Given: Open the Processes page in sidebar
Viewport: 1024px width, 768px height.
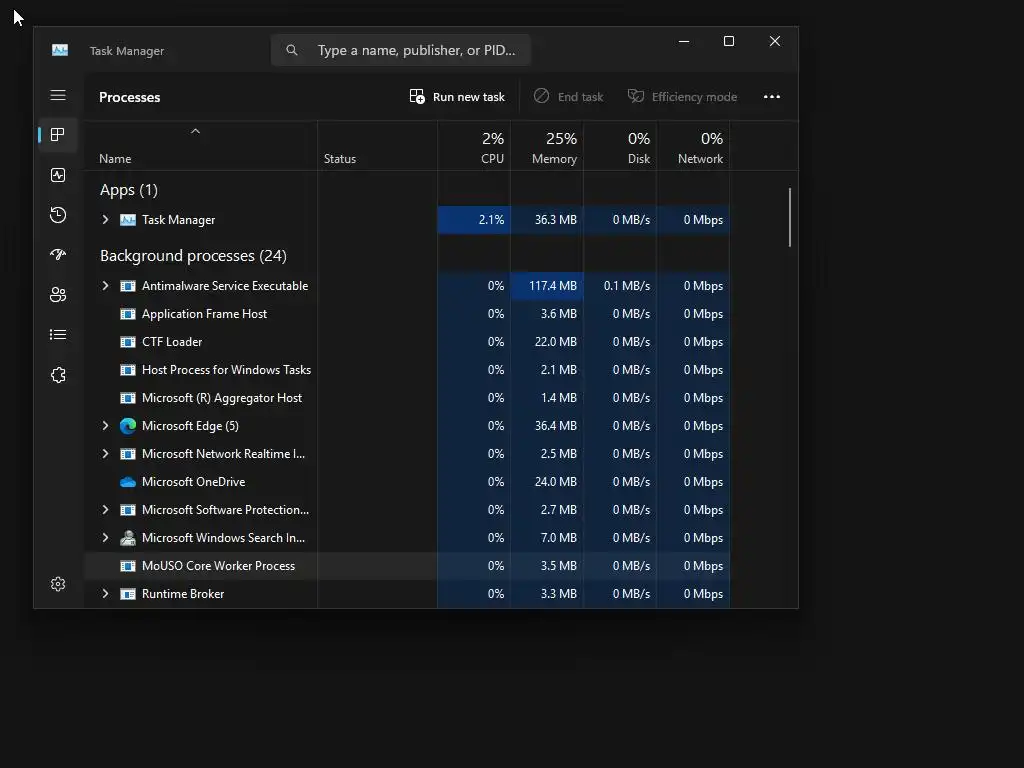Looking at the screenshot, I should click(57, 135).
